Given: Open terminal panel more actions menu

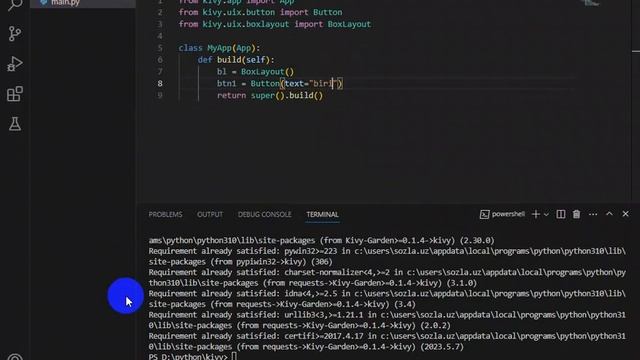Looking at the screenshot, I should pos(593,214).
